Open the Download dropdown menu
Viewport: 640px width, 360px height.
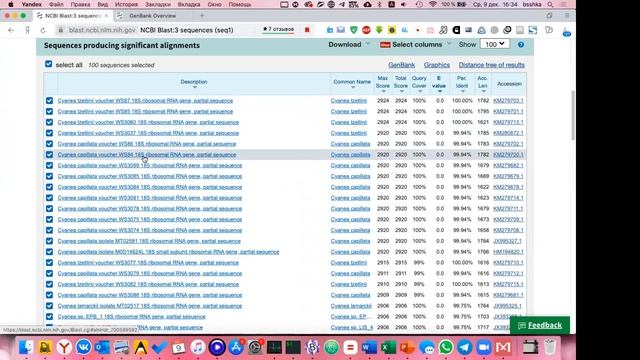pos(349,44)
